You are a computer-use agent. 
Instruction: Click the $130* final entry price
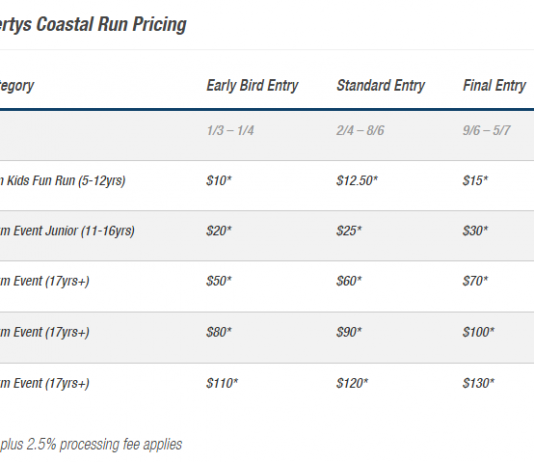[x=478, y=383]
